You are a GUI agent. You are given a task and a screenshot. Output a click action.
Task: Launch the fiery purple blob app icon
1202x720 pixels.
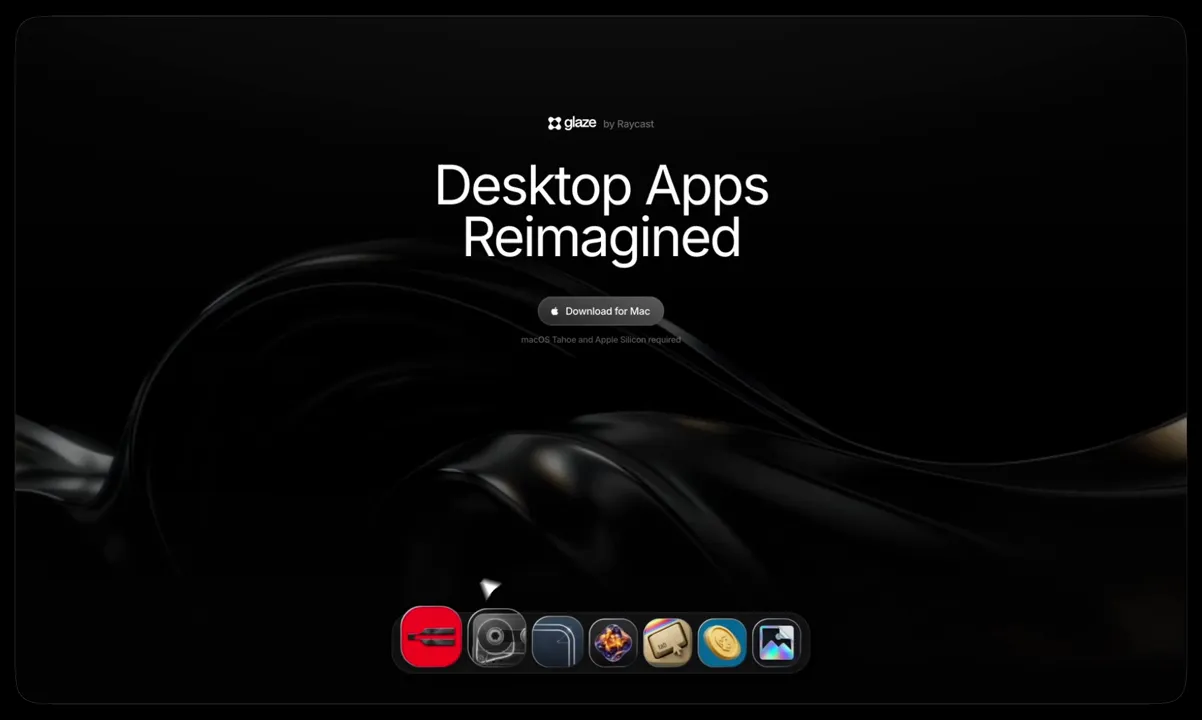click(x=613, y=642)
